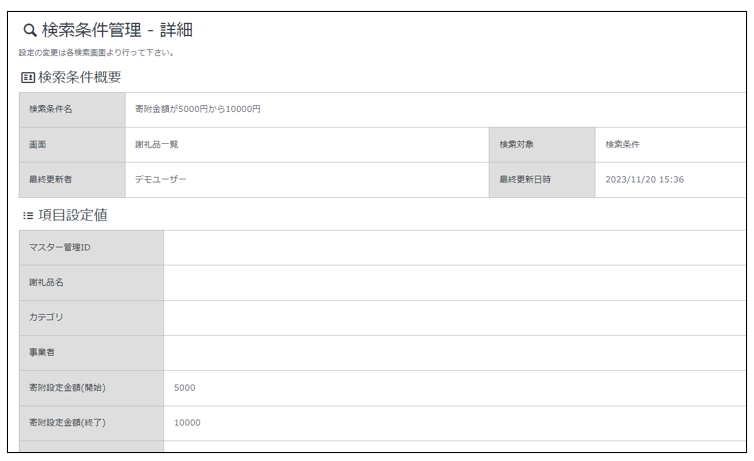Viewport: 754px width, 461px height.
Task: Click the empty 事業者 value field
Action: [455, 353]
